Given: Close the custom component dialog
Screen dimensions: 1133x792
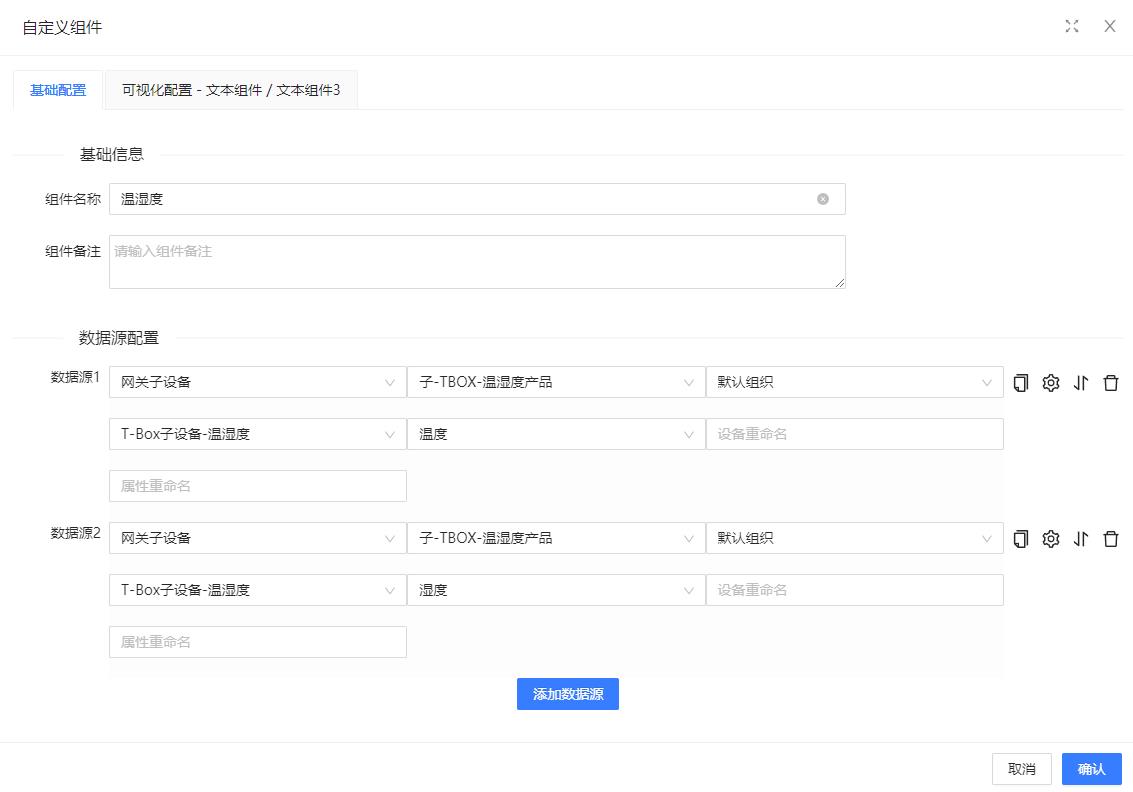Looking at the screenshot, I should 1110,27.
